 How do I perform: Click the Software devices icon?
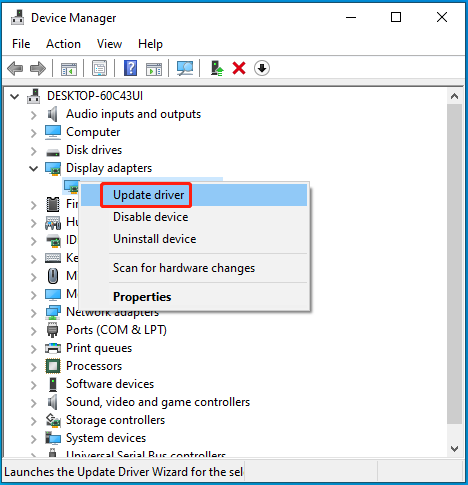click(x=53, y=384)
